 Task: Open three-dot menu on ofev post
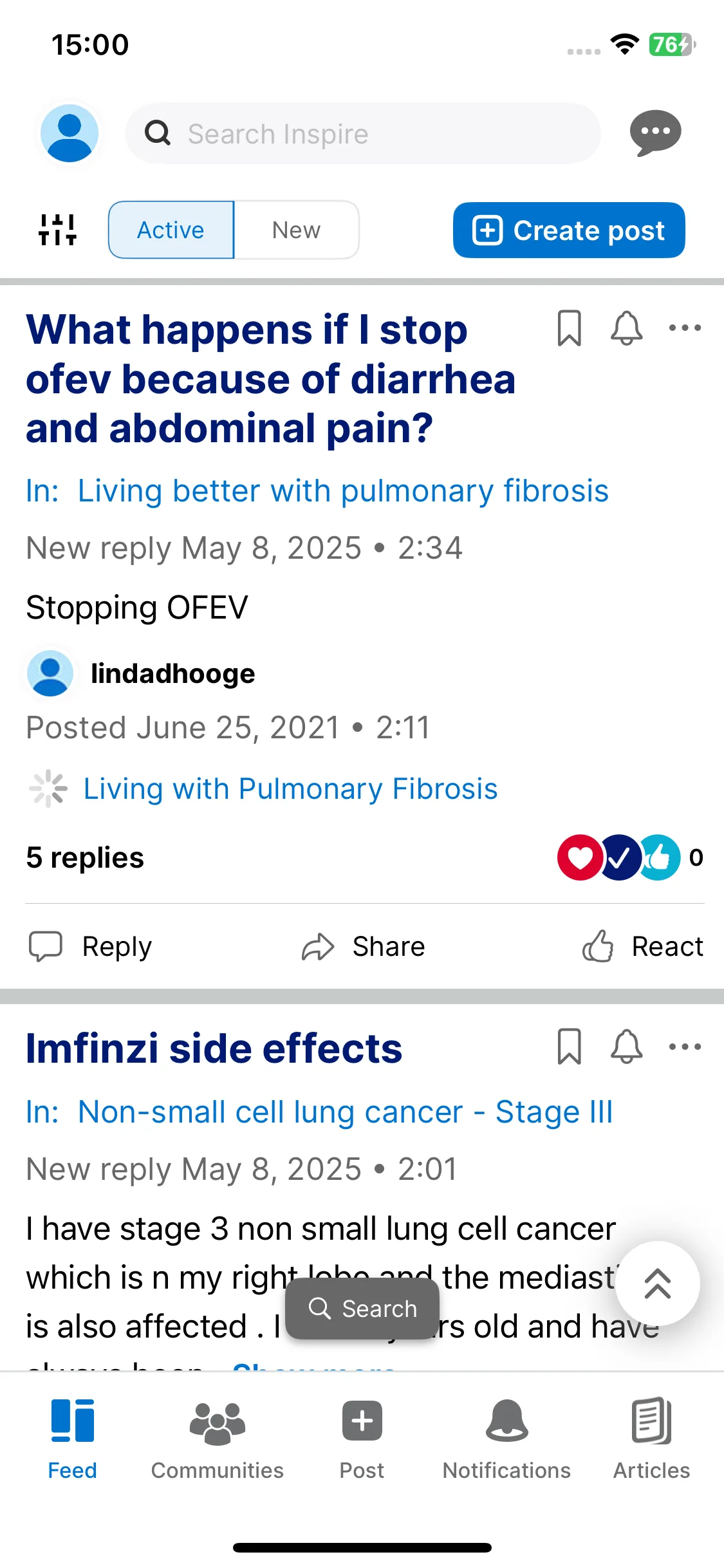[x=685, y=328]
